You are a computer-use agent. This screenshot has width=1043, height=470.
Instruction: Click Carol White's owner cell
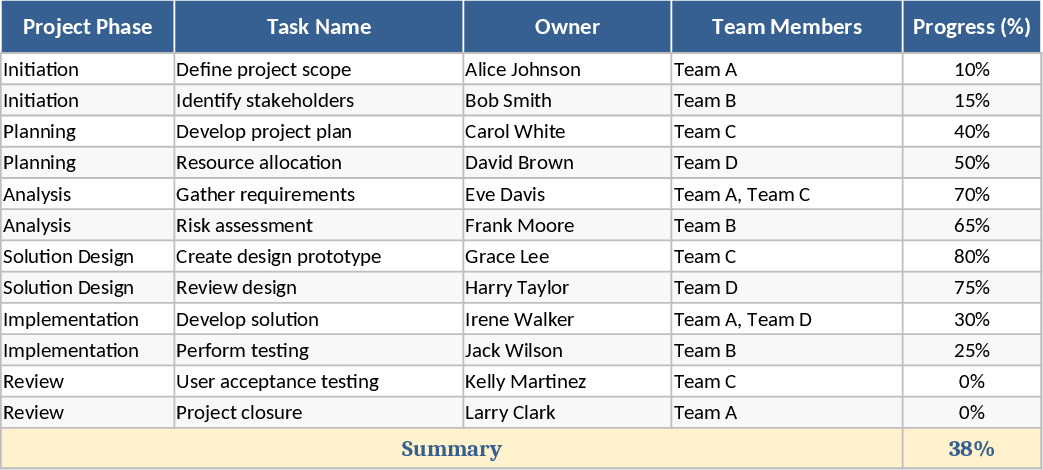pyautogui.click(x=567, y=132)
